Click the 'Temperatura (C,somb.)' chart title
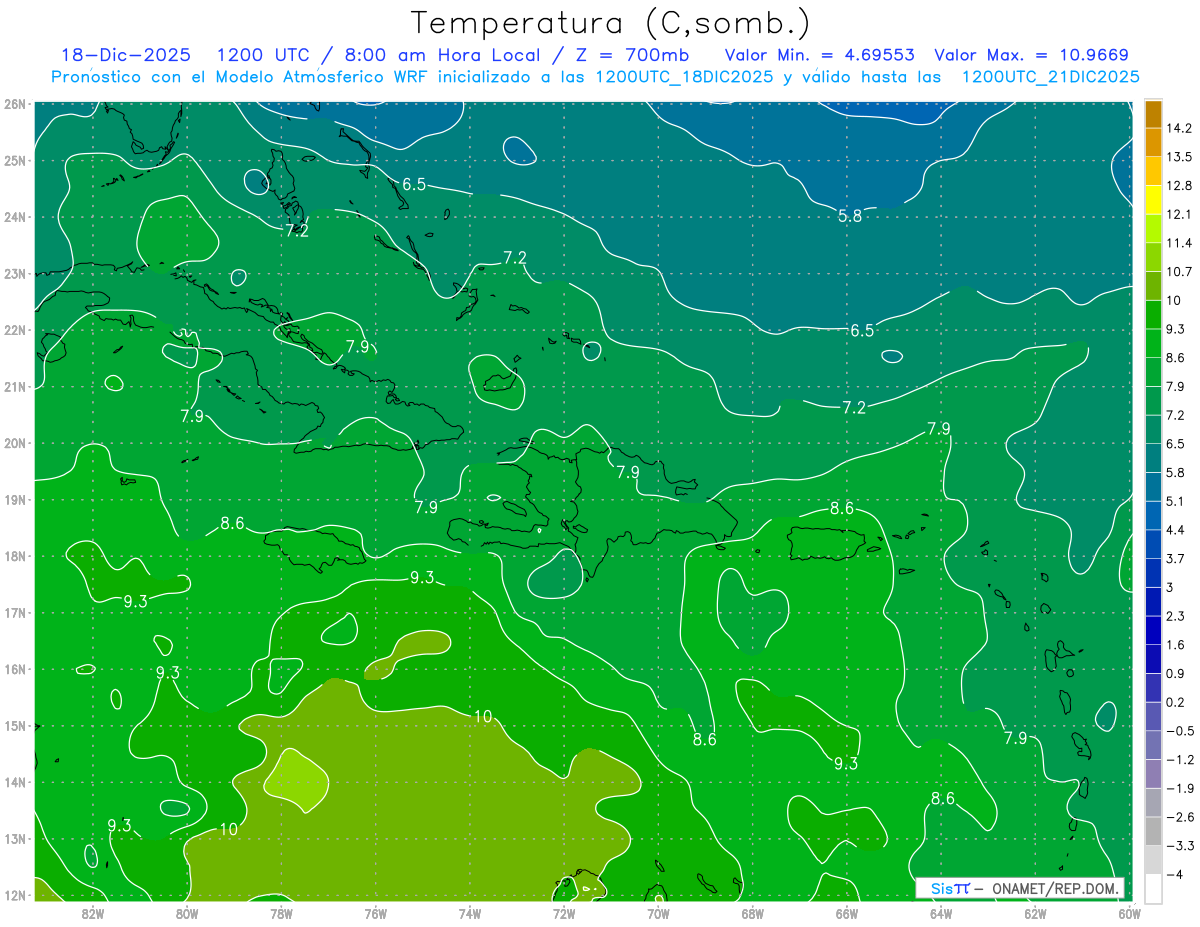 [x=611, y=24]
